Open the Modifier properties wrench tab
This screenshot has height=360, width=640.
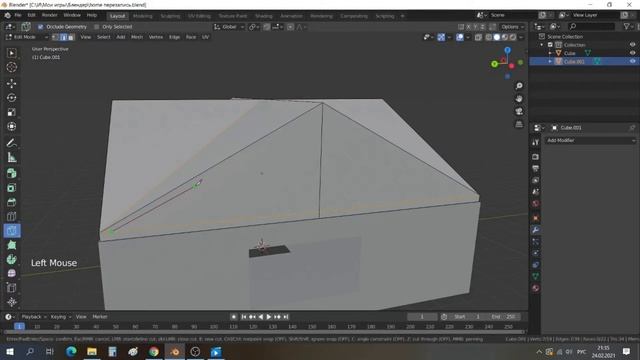click(x=536, y=230)
